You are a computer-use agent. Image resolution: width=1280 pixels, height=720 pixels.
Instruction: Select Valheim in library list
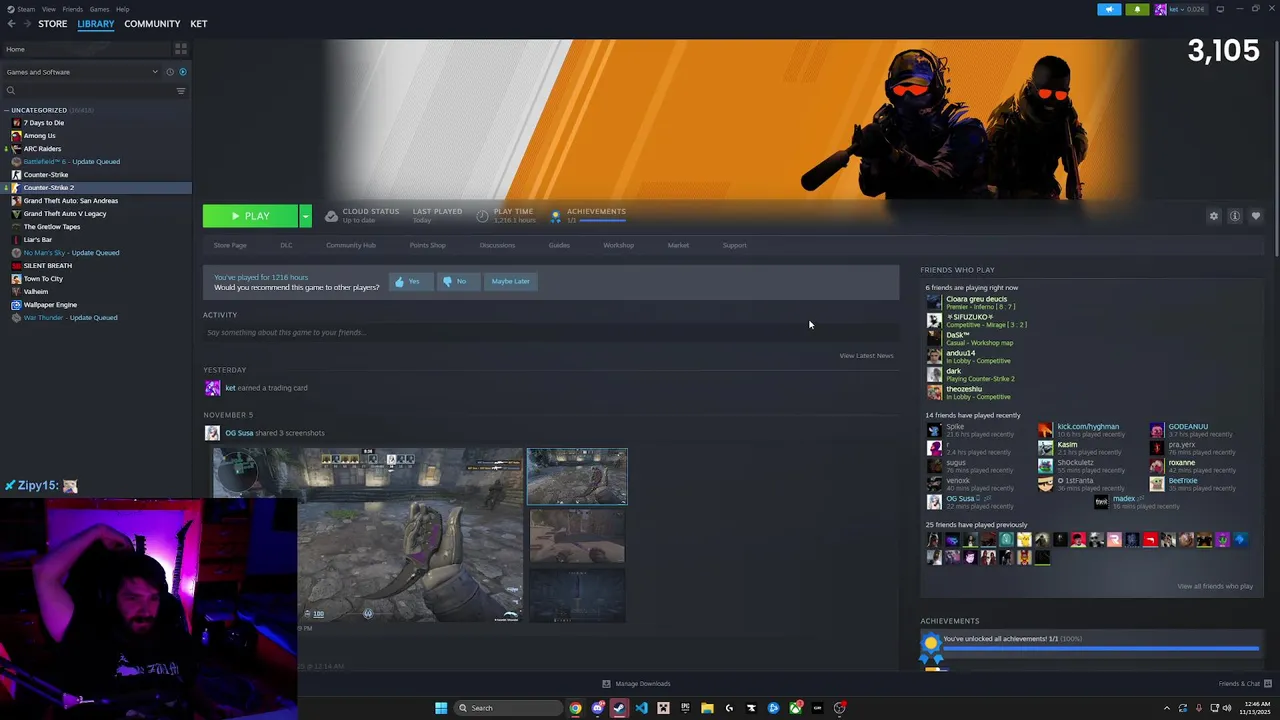coord(35,292)
